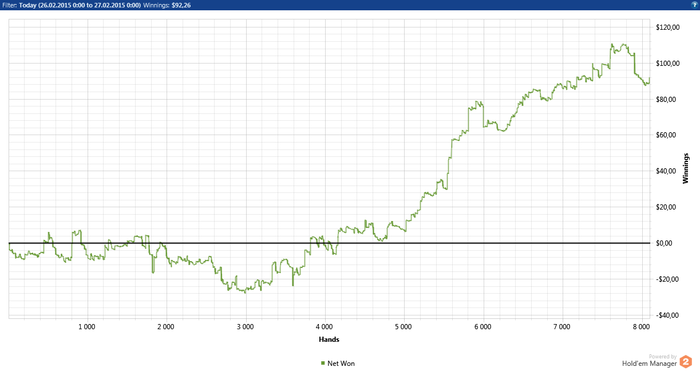Click the green Net Won legend swatch
Image resolution: width=700 pixels, height=371 pixels.
[323, 363]
